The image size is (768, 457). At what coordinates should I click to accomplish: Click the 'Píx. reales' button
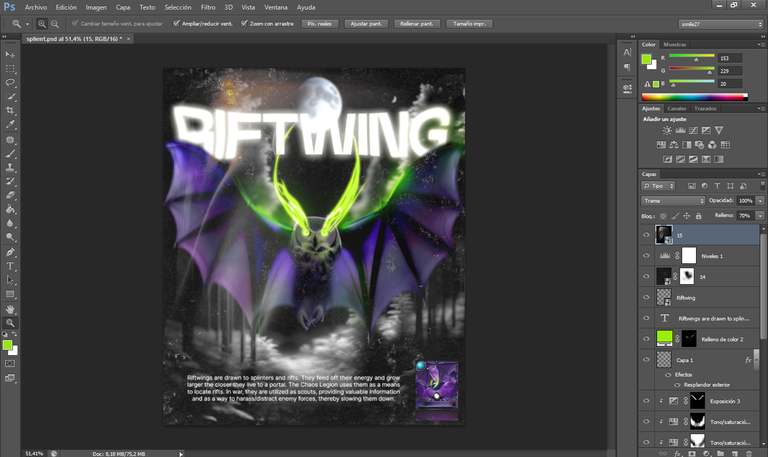coord(319,24)
